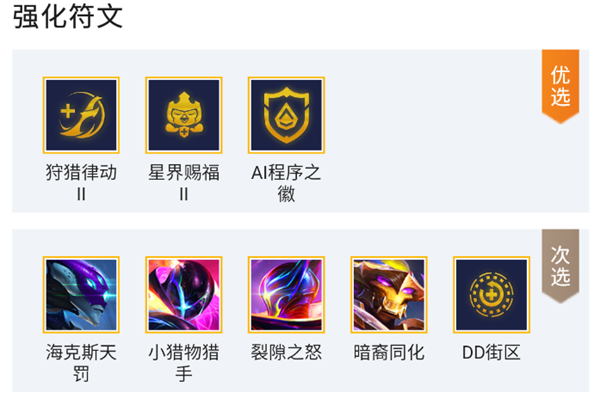Choose the AI程序之徽 shield emblem icon
600x405 pixels.
pyautogui.click(x=286, y=115)
